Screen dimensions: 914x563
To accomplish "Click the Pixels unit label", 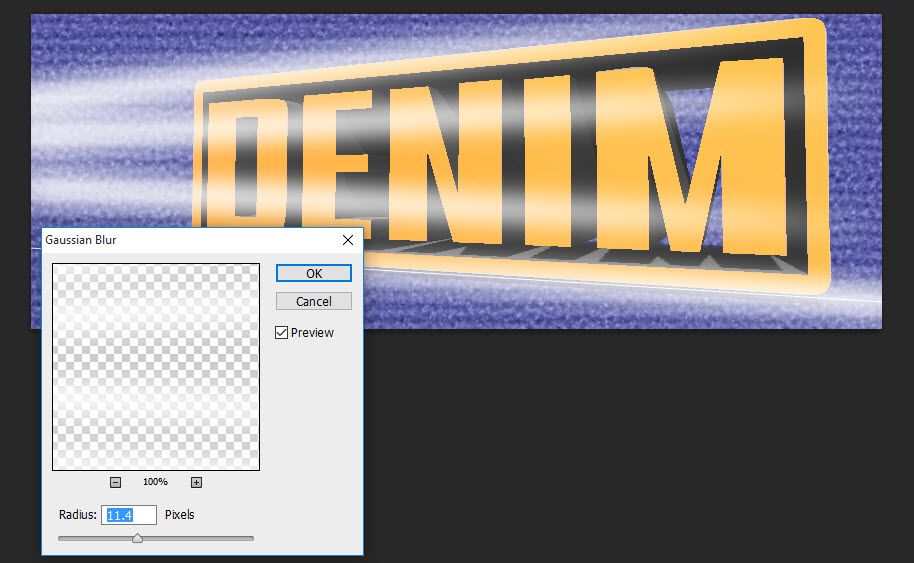I will point(180,515).
